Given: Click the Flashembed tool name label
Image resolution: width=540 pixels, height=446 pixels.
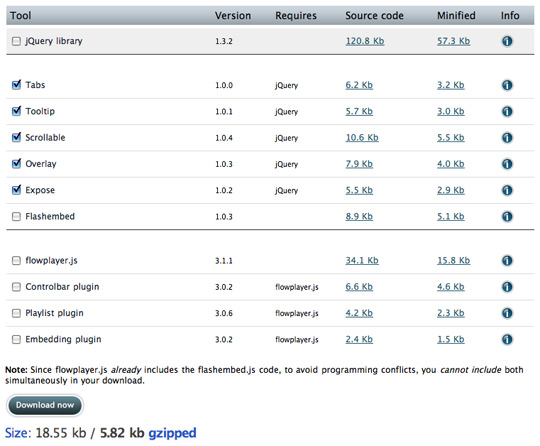Looking at the screenshot, I should click(50, 217).
